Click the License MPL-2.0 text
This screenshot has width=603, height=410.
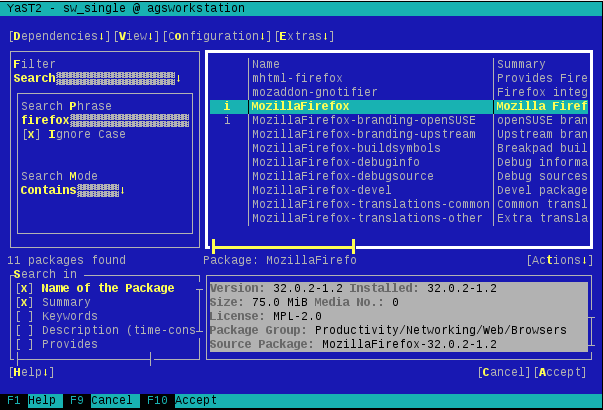click(266, 316)
